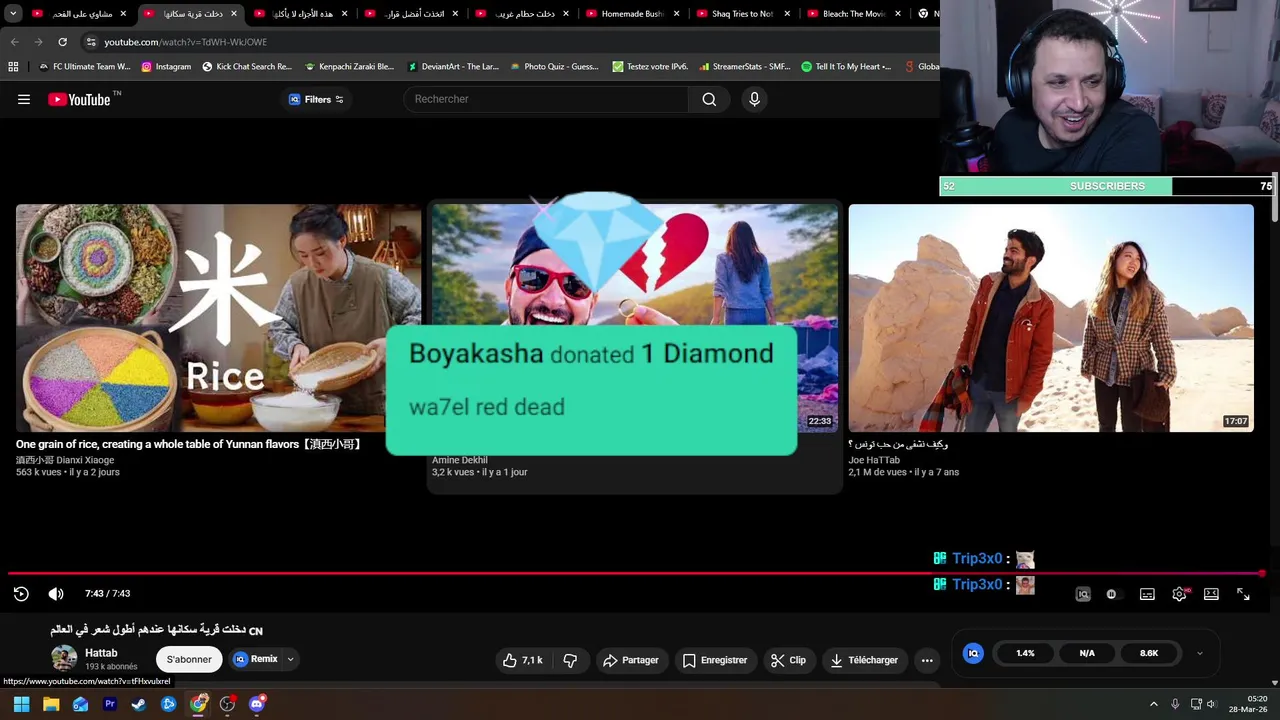This screenshot has width=1280, height=720.
Task: Open Discord from the taskbar
Action: click(257, 704)
